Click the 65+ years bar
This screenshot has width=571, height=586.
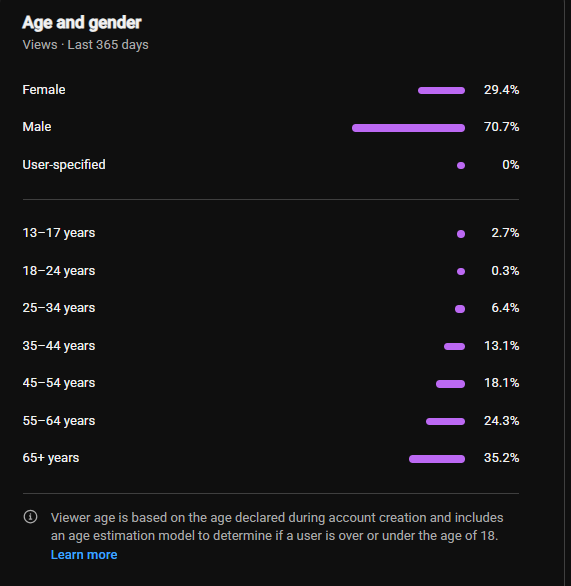point(437,459)
